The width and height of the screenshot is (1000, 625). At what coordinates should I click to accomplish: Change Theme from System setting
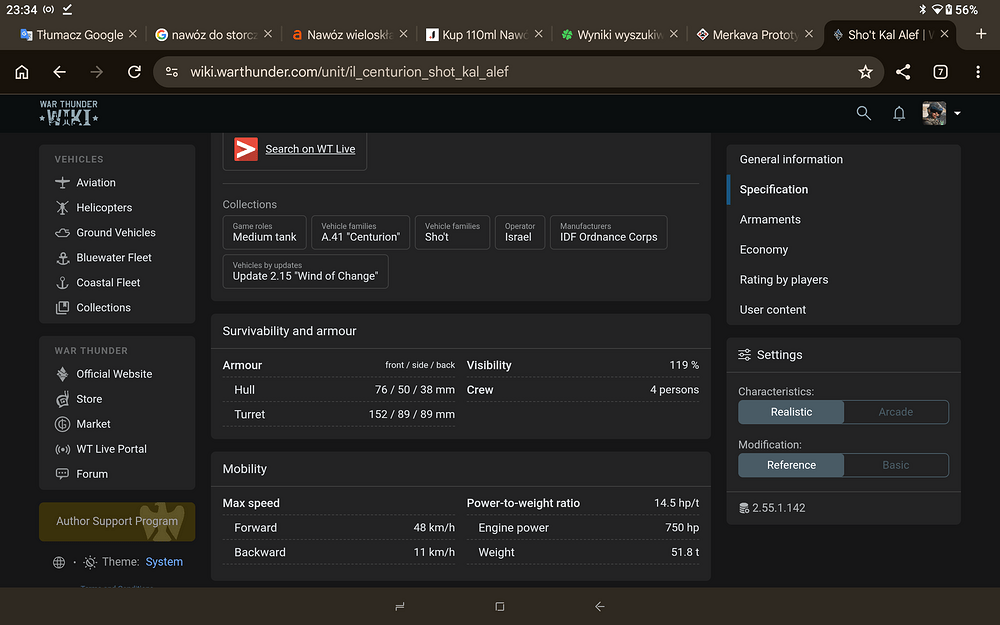[164, 562]
